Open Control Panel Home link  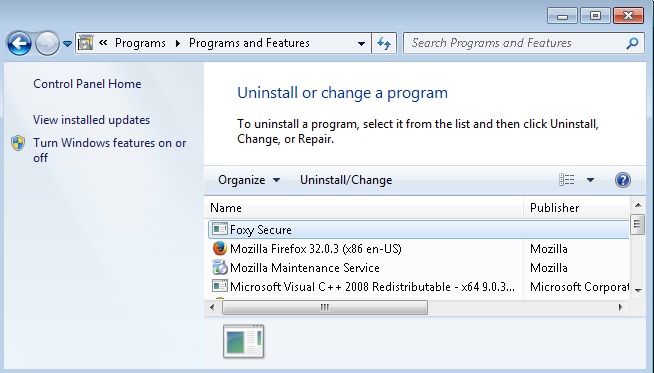point(87,84)
